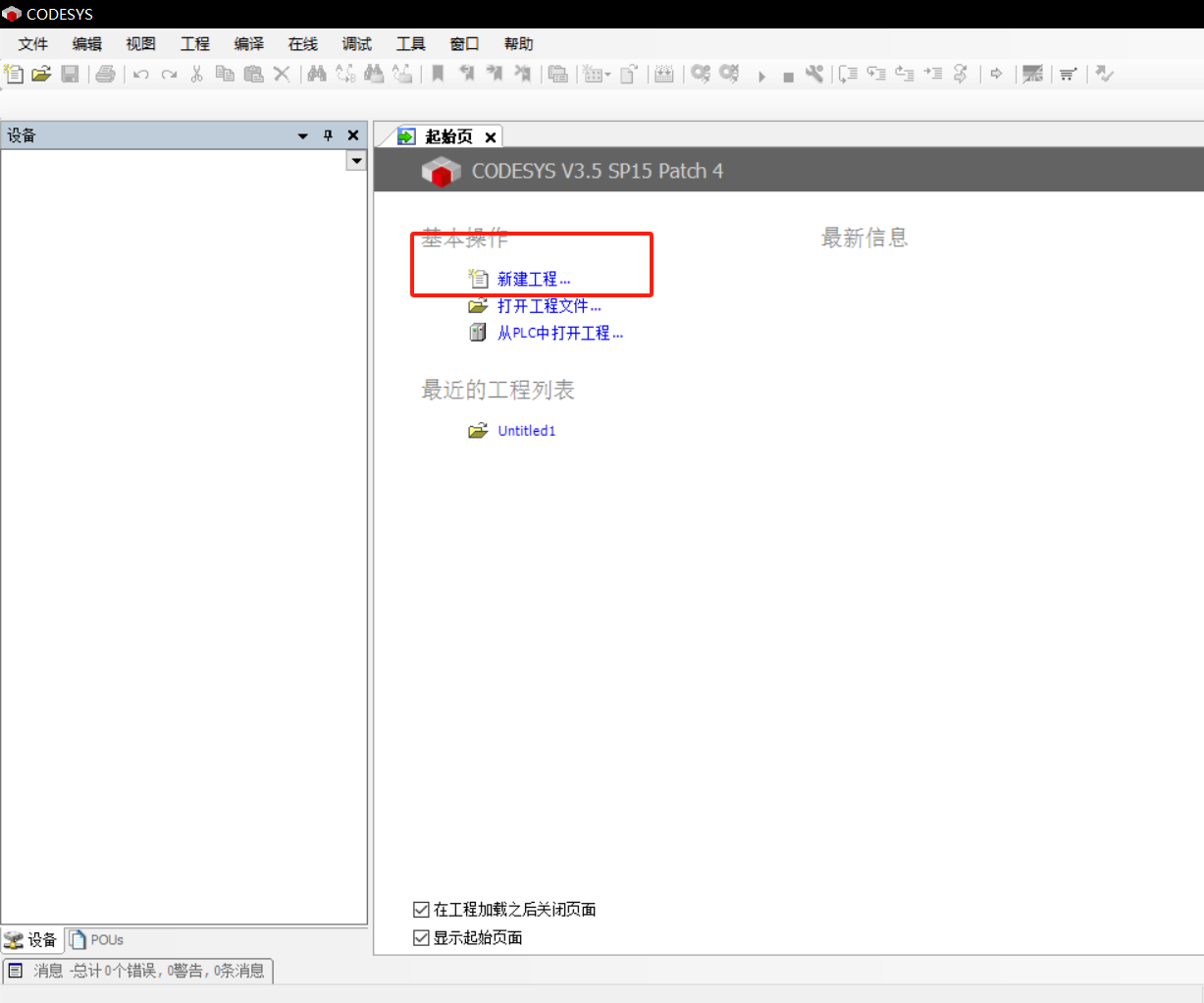Viewport: 1204px width, 1003px height.
Task: Uncheck the show start page checkbox
Action: pos(422,938)
